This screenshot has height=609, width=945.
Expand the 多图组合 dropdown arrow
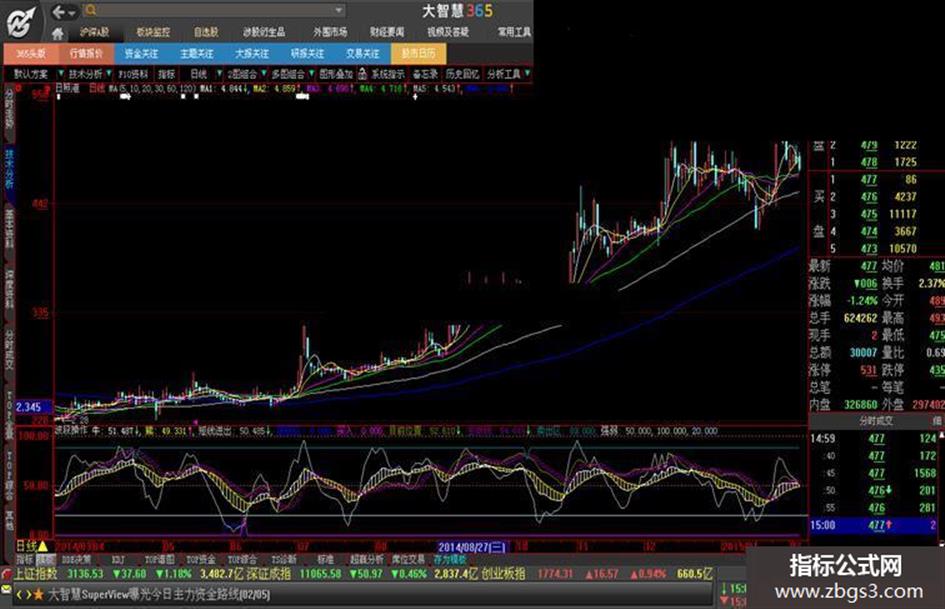(312, 74)
